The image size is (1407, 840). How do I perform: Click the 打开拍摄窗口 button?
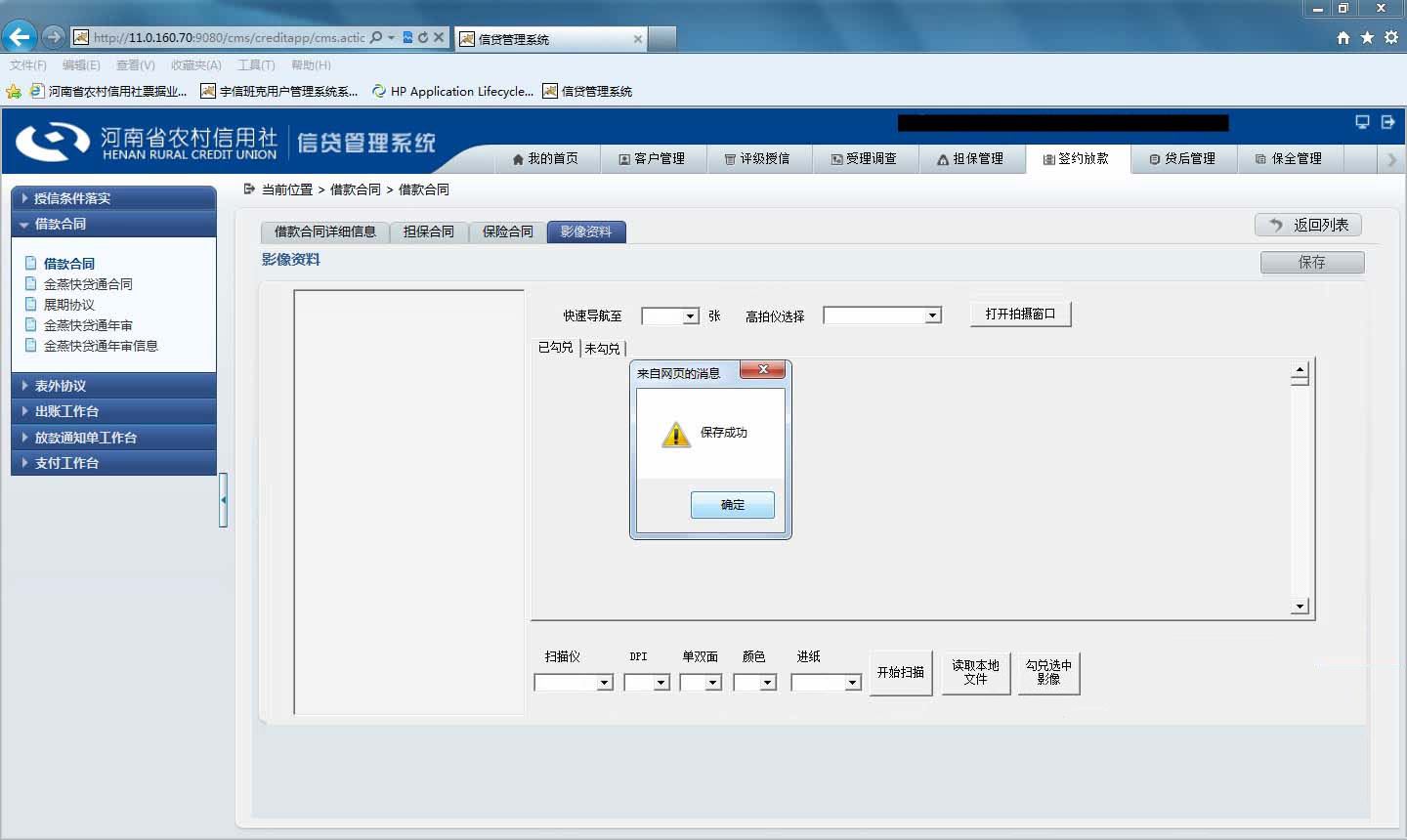click(1021, 314)
